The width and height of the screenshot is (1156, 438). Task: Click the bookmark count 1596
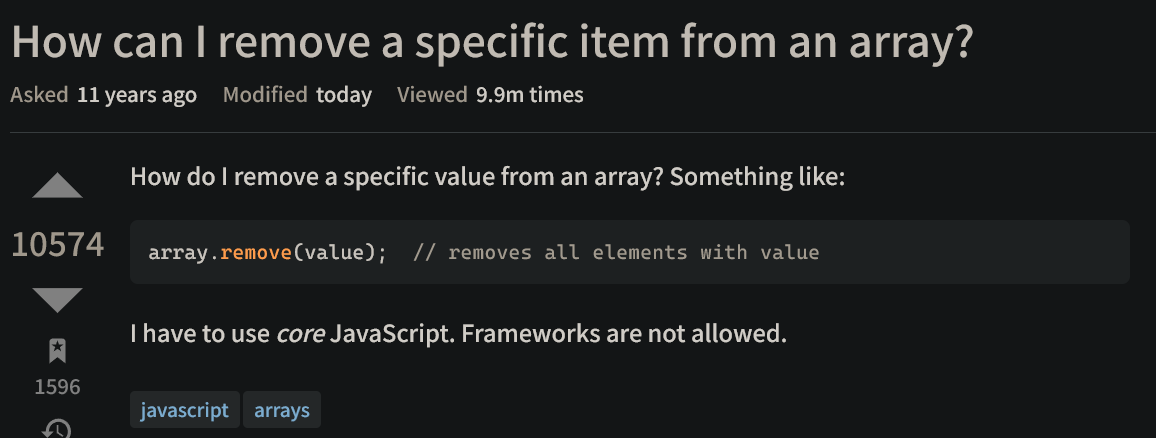click(x=58, y=386)
